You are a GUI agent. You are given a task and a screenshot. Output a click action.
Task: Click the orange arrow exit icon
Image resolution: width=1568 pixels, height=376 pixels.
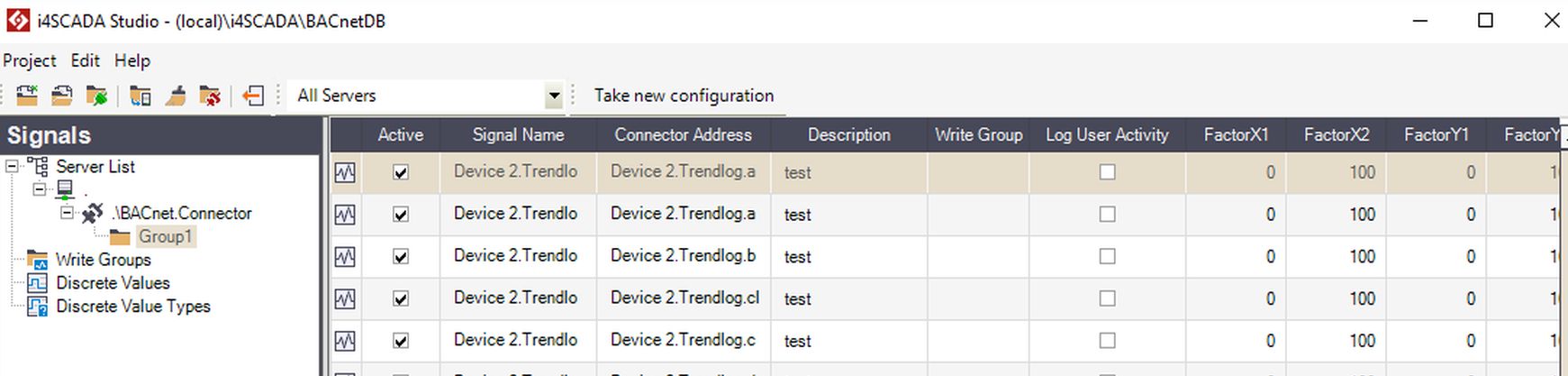click(x=253, y=96)
